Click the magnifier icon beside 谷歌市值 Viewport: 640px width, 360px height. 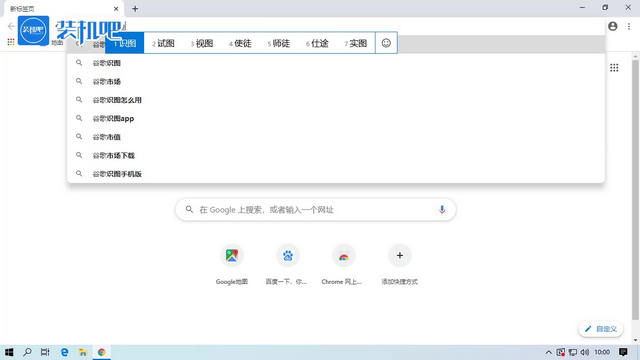[79, 136]
